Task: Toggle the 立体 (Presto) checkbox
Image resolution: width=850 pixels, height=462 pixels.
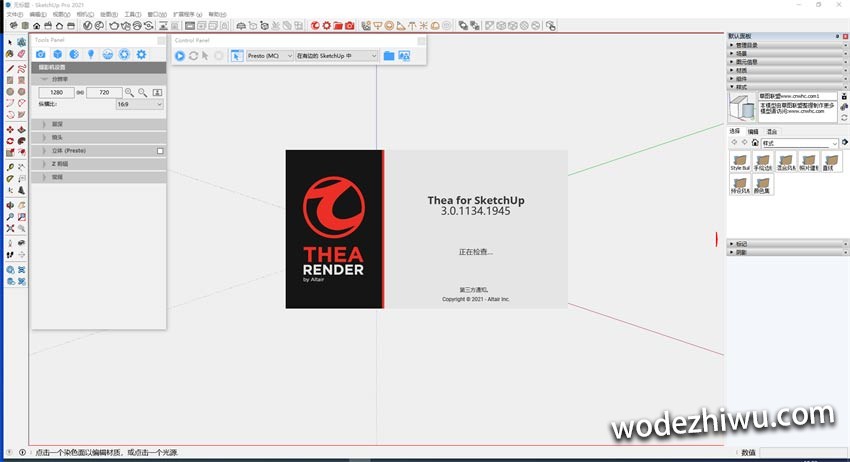Action: pyautogui.click(x=160, y=151)
